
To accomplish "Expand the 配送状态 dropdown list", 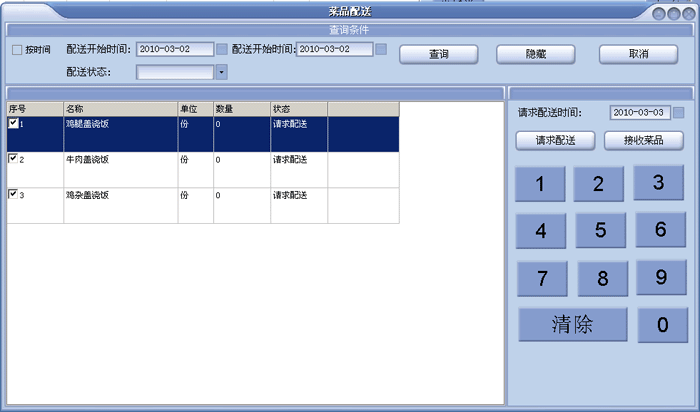I will click(x=221, y=72).
